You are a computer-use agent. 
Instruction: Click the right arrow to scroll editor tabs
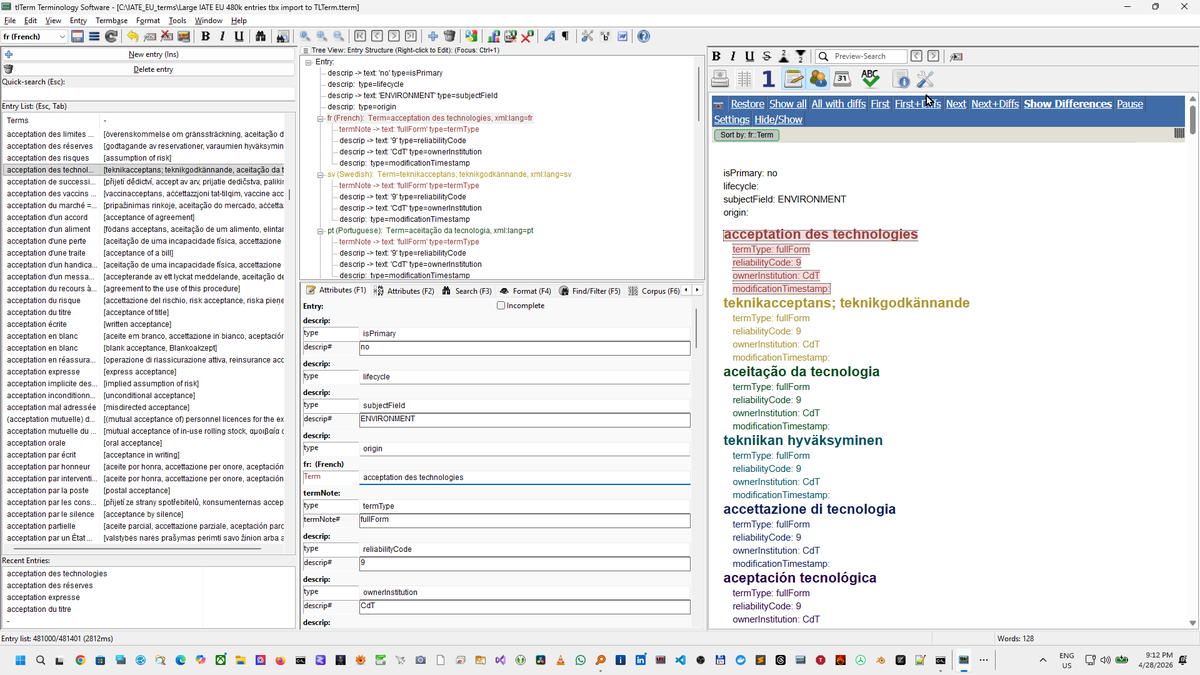tap(697, 290)
